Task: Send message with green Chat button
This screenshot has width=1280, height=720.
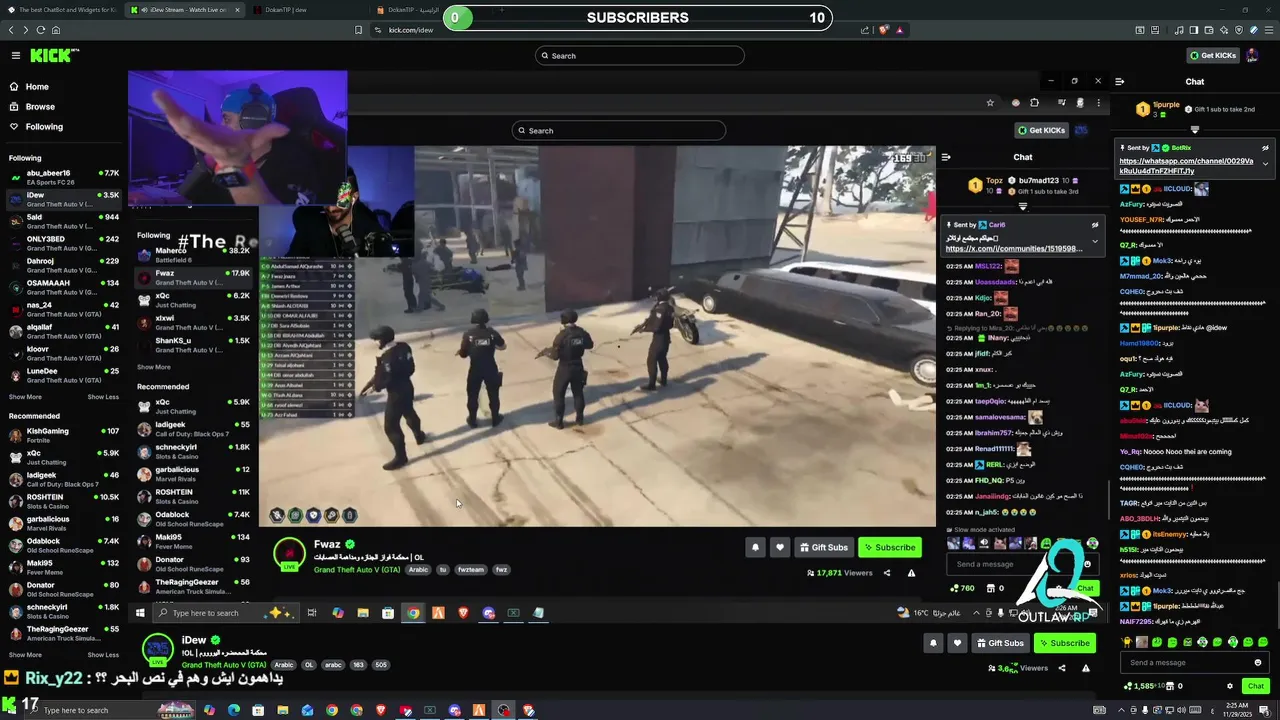Action: click(x=1255, y=686)
